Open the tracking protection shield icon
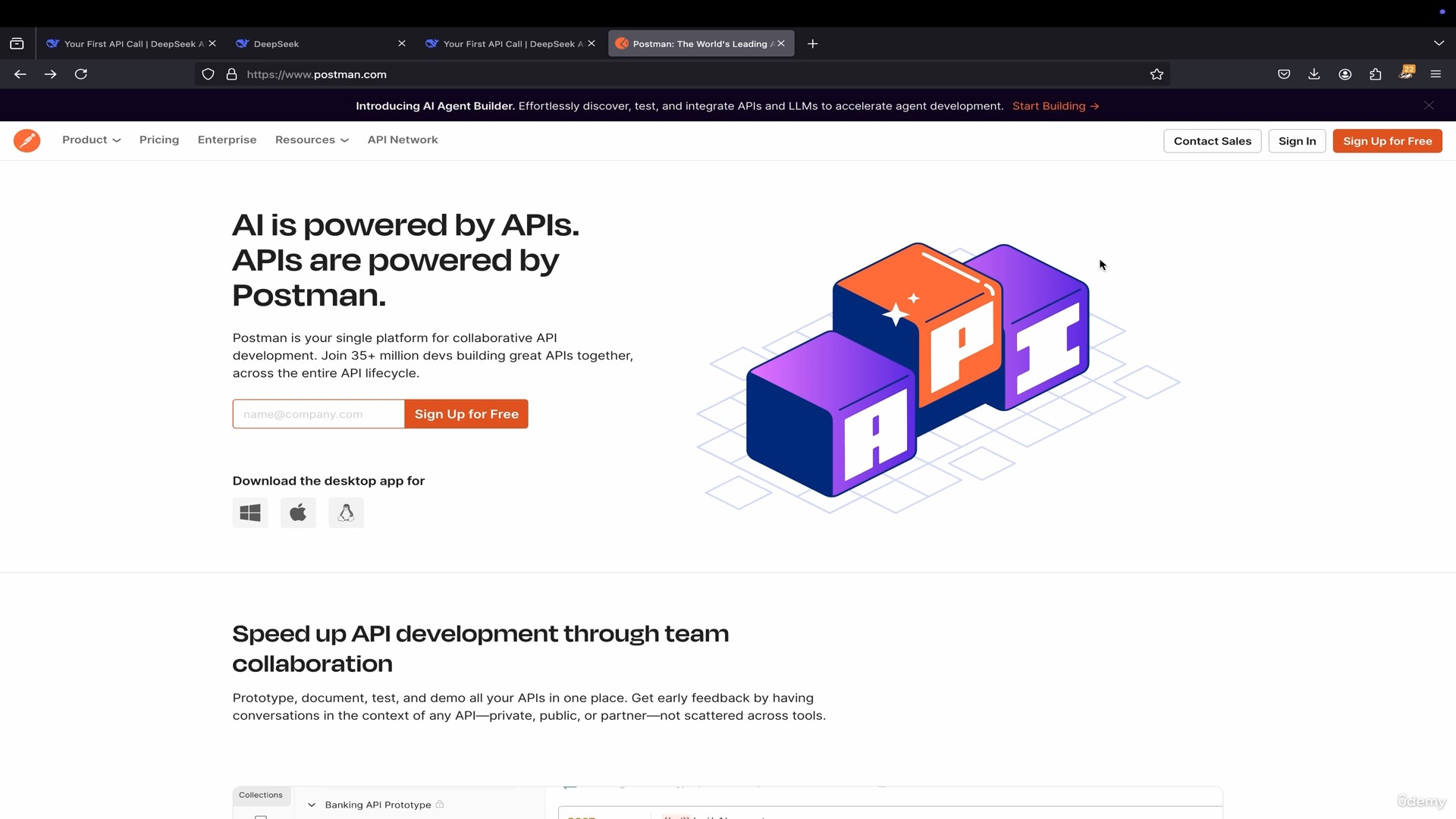 pyautogui.click(x=208, y=74)
